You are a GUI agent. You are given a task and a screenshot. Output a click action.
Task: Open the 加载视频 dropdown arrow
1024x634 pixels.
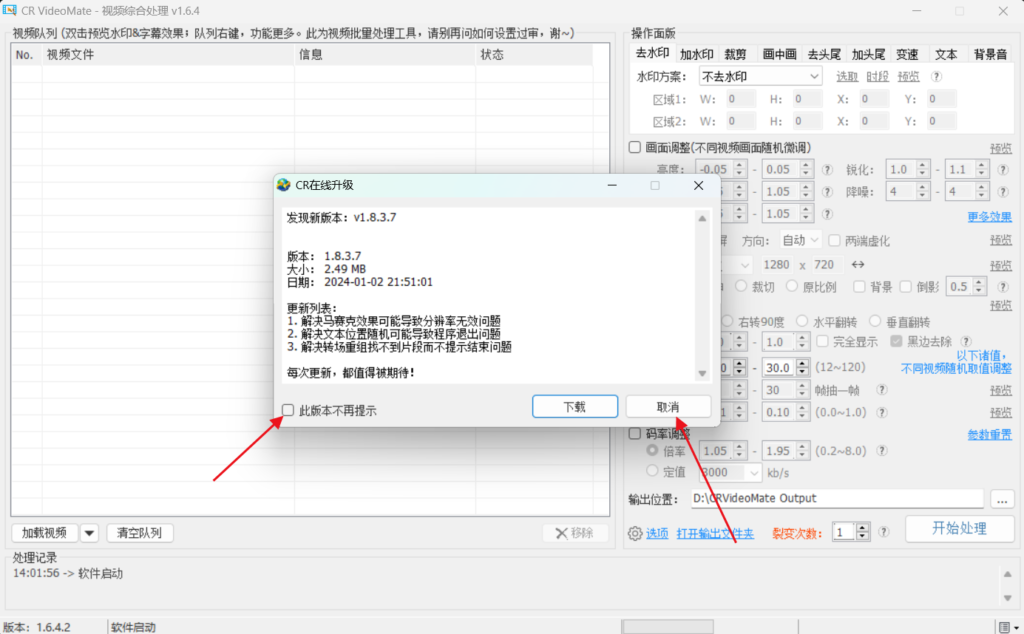pyautogui.click(x=90, y=533)
